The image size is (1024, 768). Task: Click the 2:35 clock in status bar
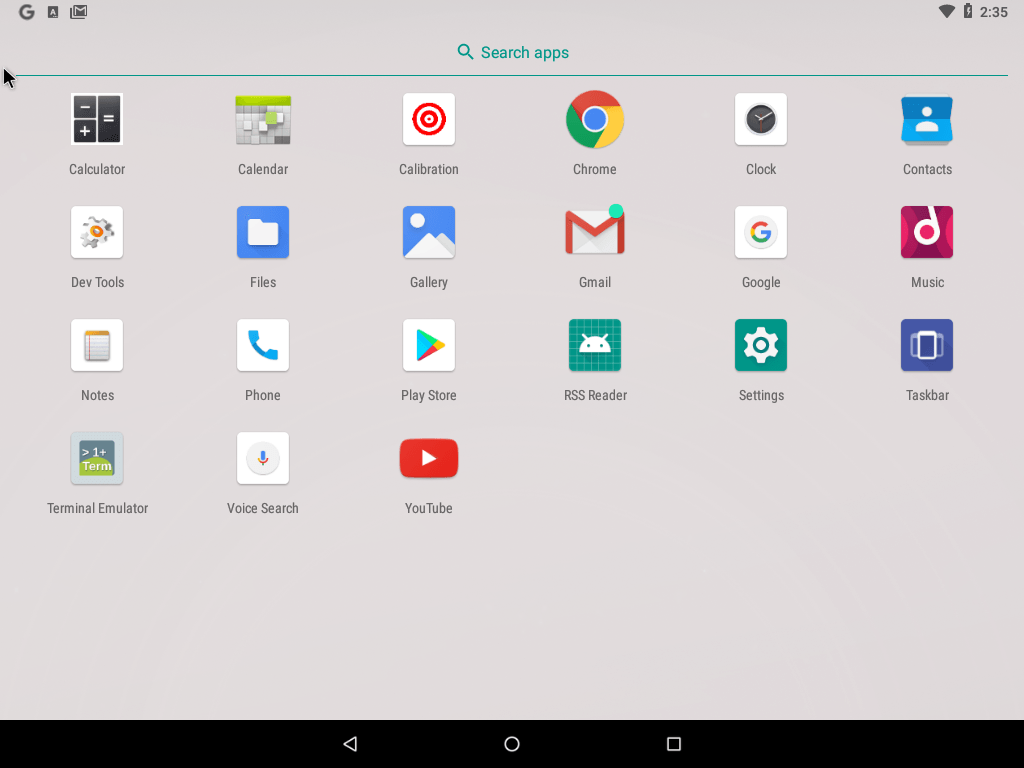[993, 12]
